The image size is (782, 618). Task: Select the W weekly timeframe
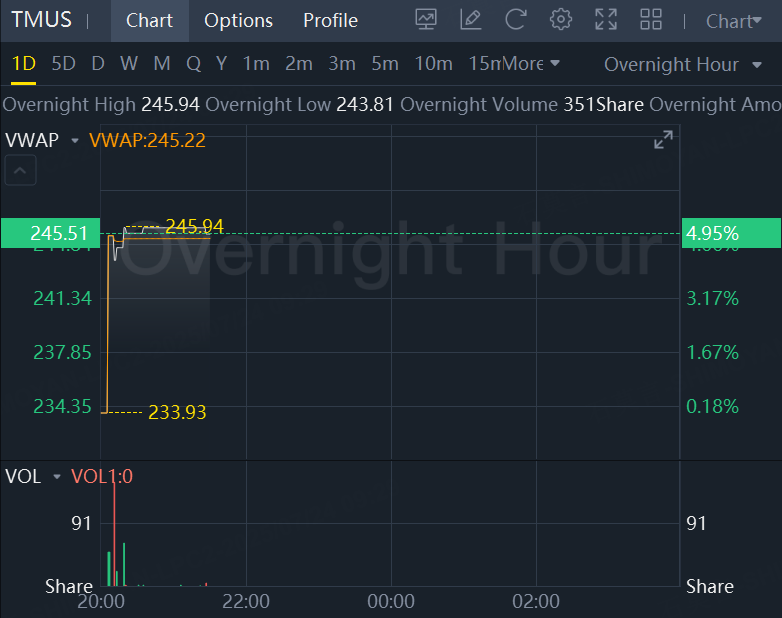pyautogui.click(x=129, y=64)
